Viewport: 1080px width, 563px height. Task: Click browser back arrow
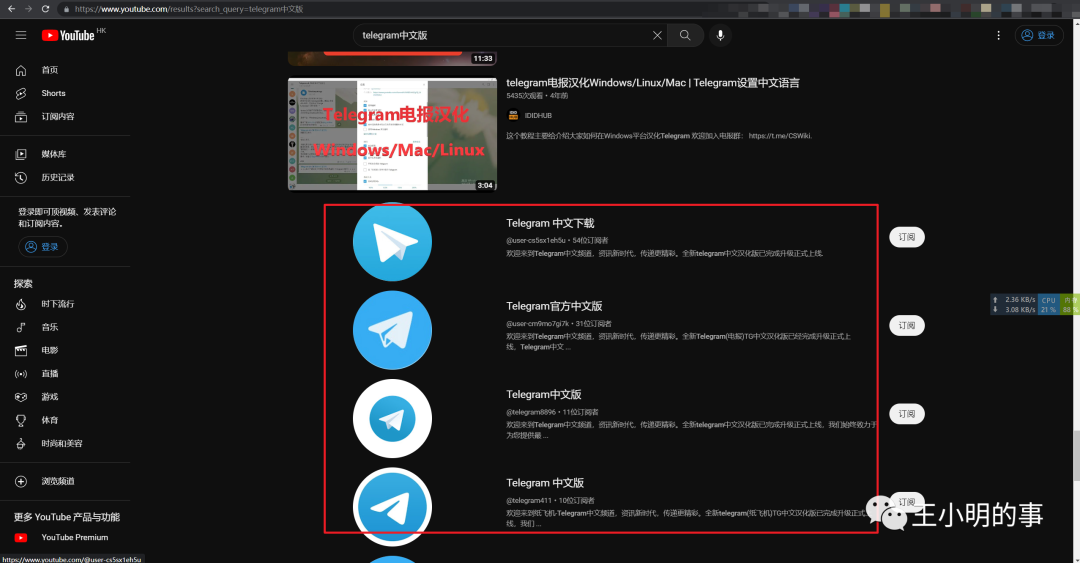[11, 9]
